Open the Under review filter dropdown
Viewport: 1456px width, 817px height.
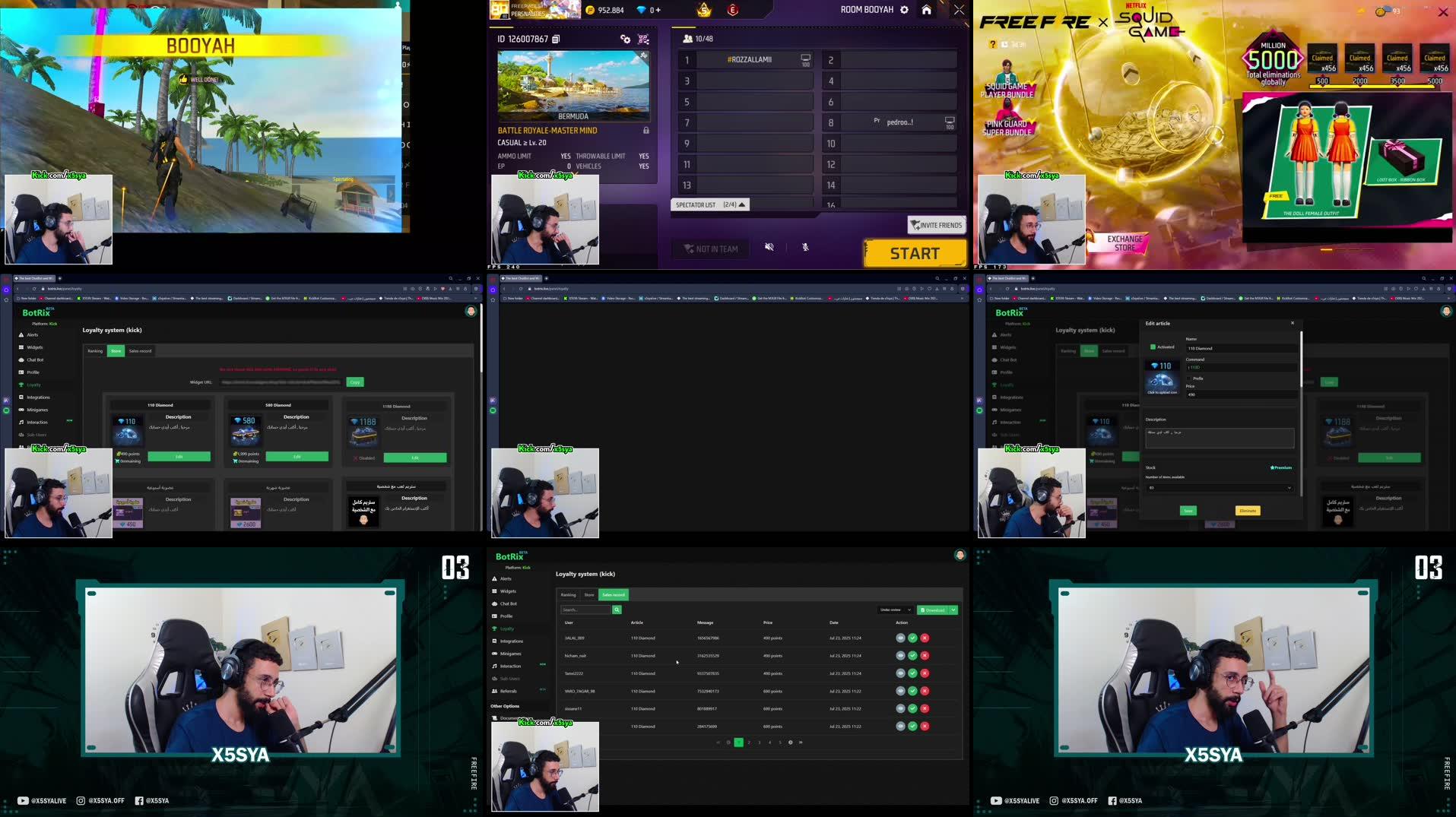point(895,610)
